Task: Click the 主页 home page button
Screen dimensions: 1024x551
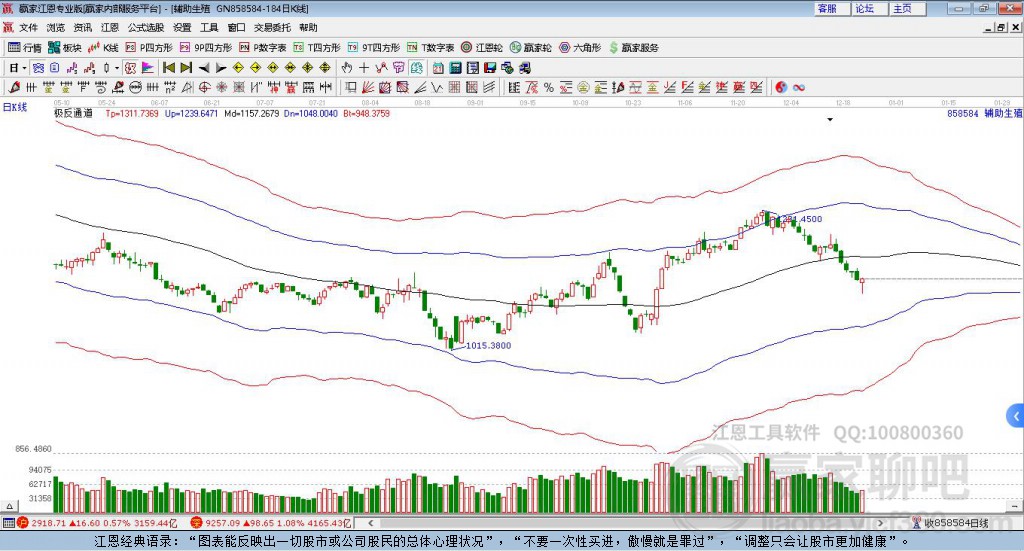Action: point(908,8)
